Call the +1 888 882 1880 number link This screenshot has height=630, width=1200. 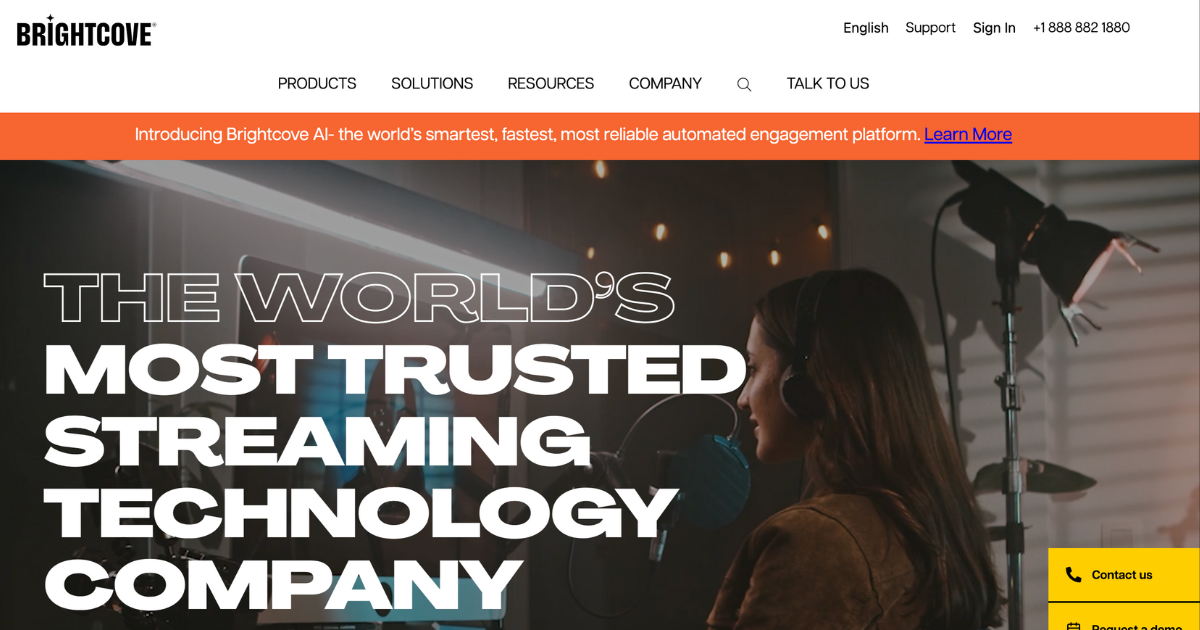(1081, 28)
